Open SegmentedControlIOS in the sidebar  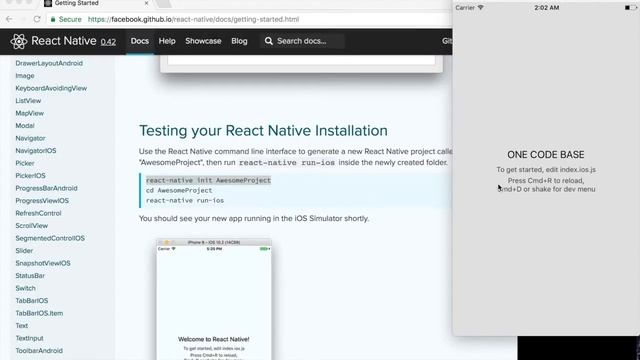50,238
